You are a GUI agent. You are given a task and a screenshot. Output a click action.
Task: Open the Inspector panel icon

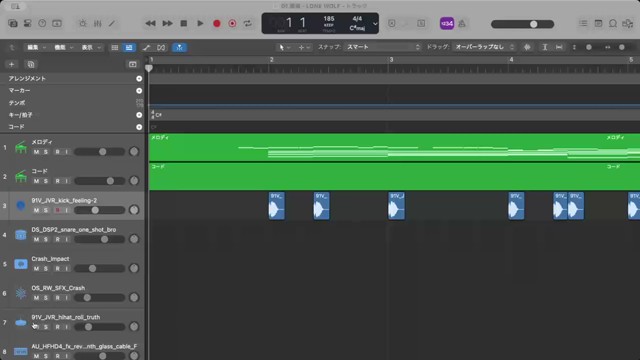27,24
